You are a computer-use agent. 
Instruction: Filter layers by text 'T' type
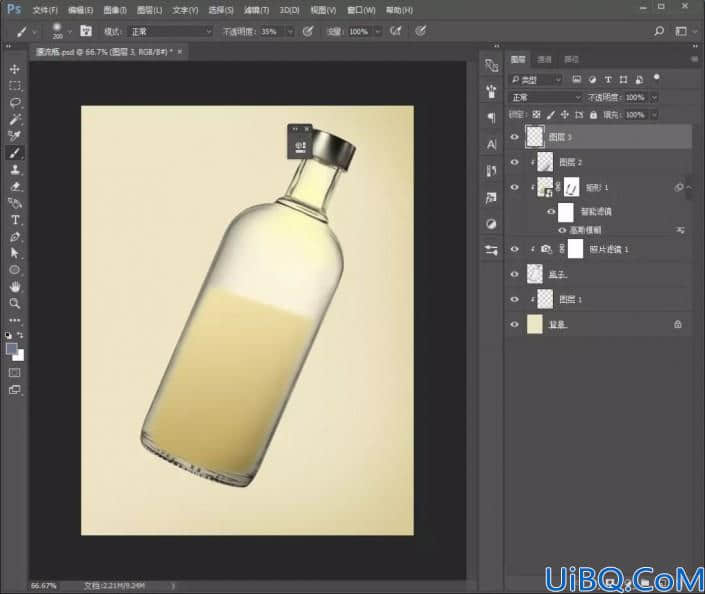608,80
